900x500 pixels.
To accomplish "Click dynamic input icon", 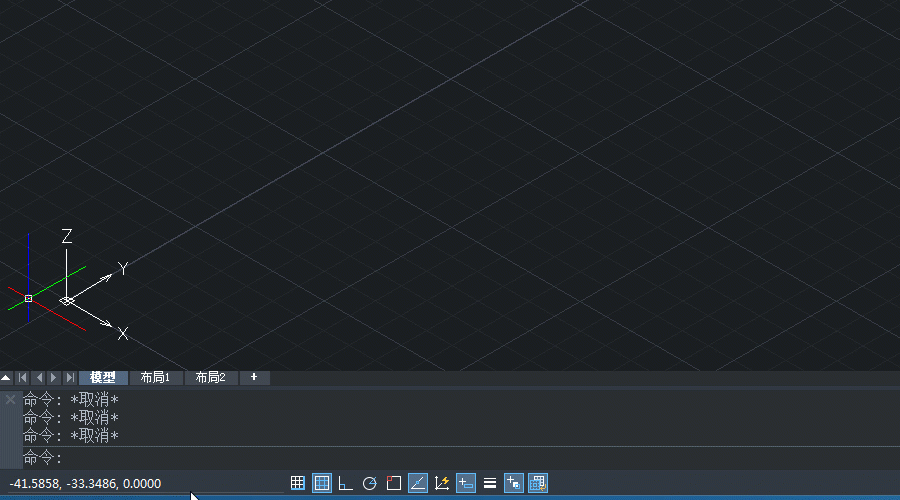I will (466, 483).
